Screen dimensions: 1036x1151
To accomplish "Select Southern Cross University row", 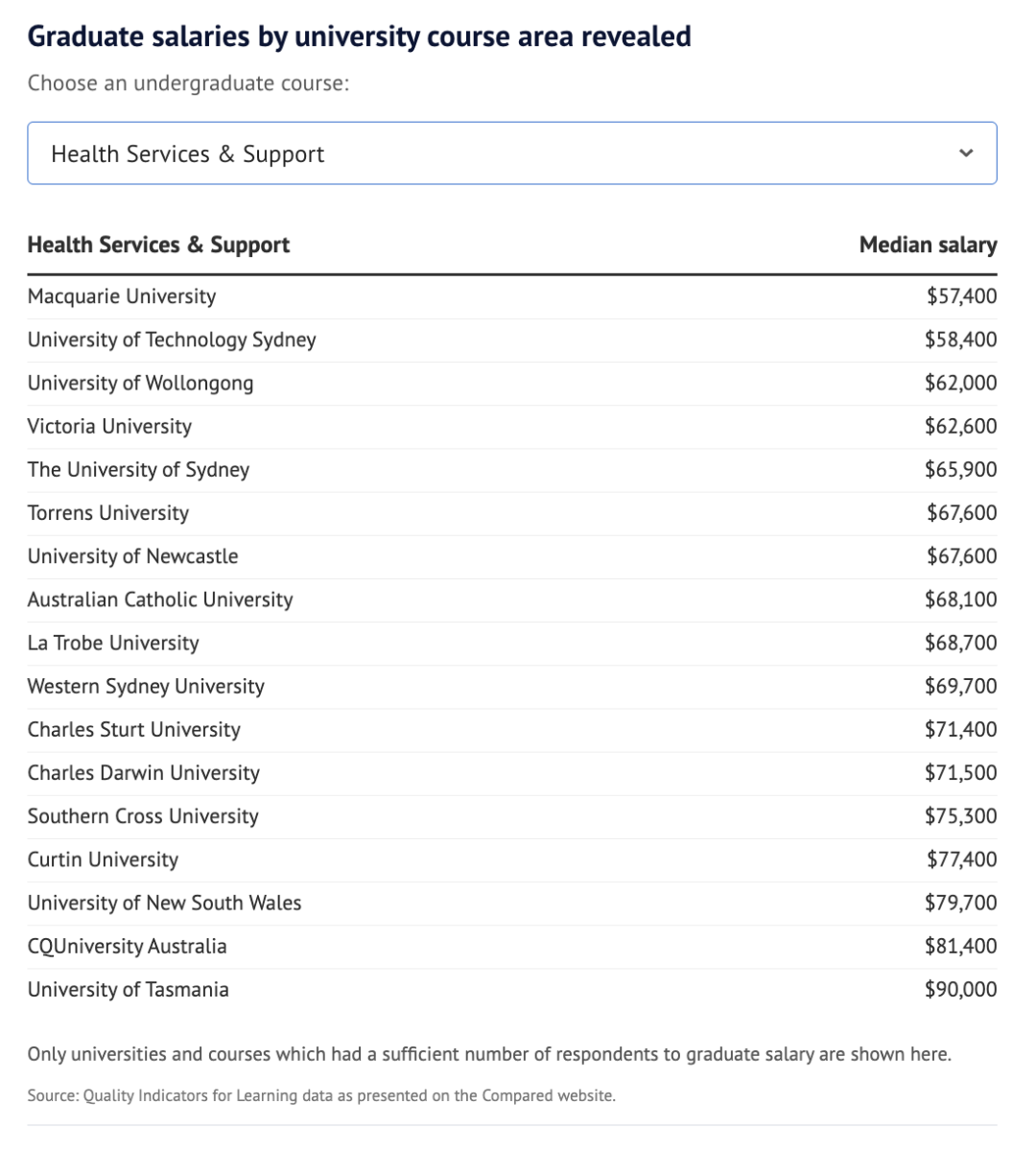I will tap(143, 816).
